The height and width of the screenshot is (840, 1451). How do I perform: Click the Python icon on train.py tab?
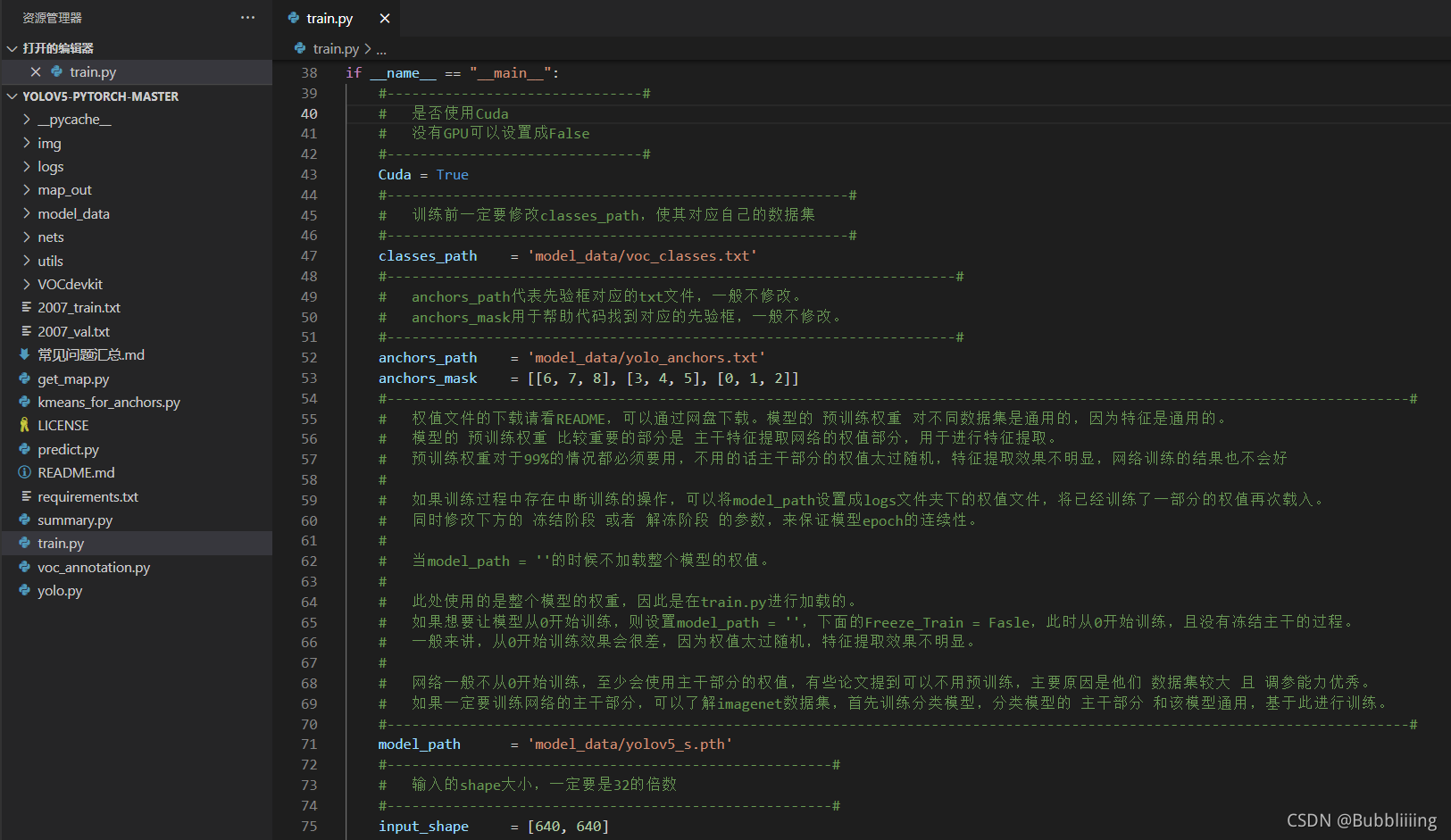point(294,18)
